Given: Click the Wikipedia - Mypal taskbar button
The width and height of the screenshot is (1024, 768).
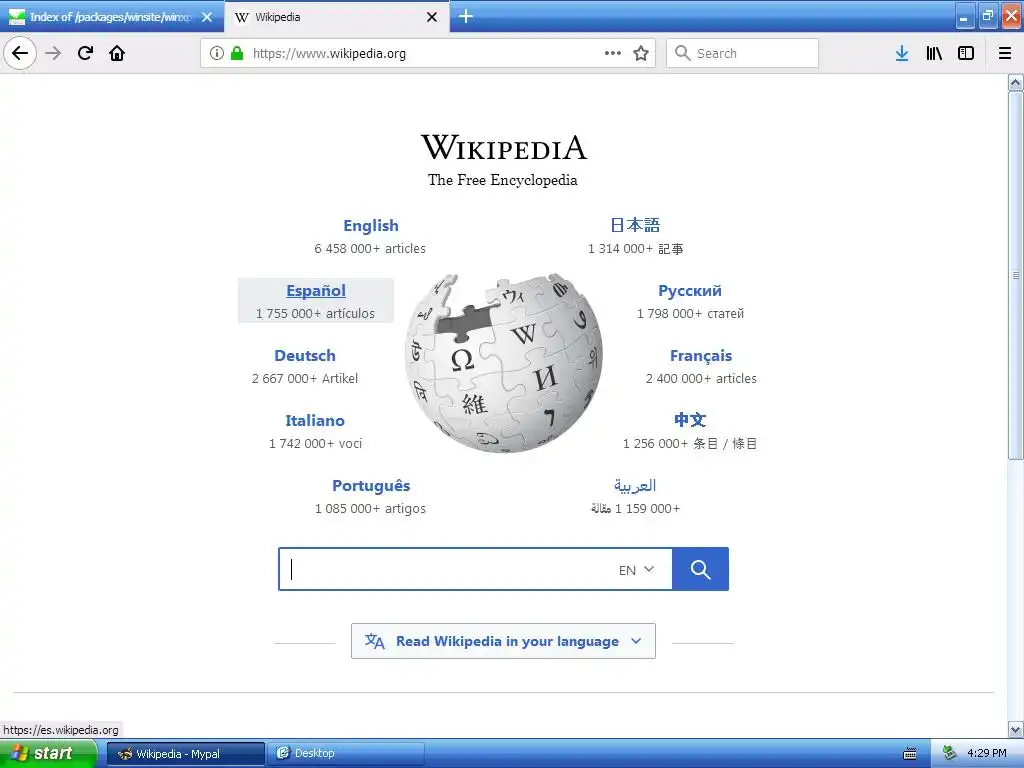Looking at the screenshot, I should click(185, 754).
